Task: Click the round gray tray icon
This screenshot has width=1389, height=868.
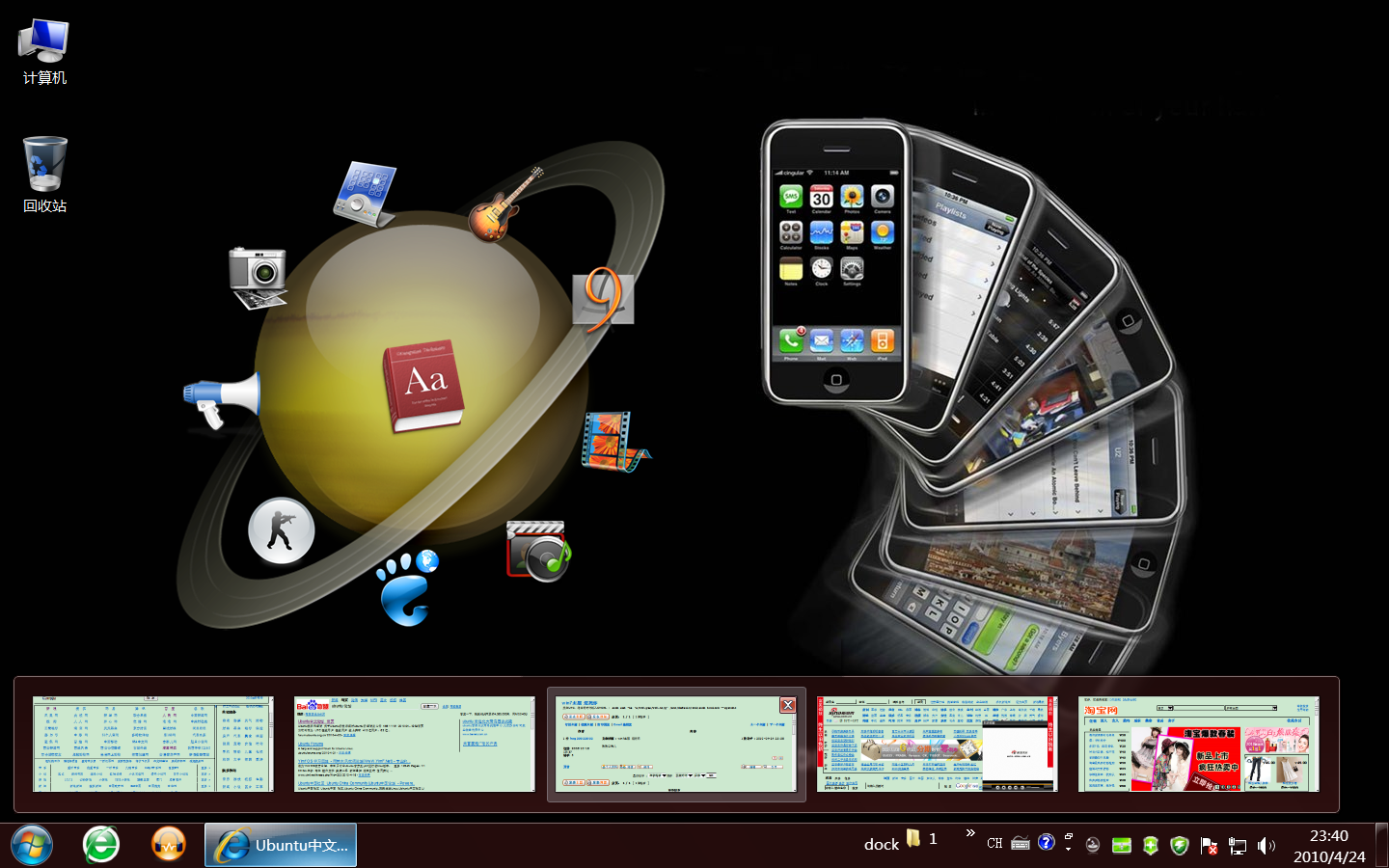Action: 1093,845
